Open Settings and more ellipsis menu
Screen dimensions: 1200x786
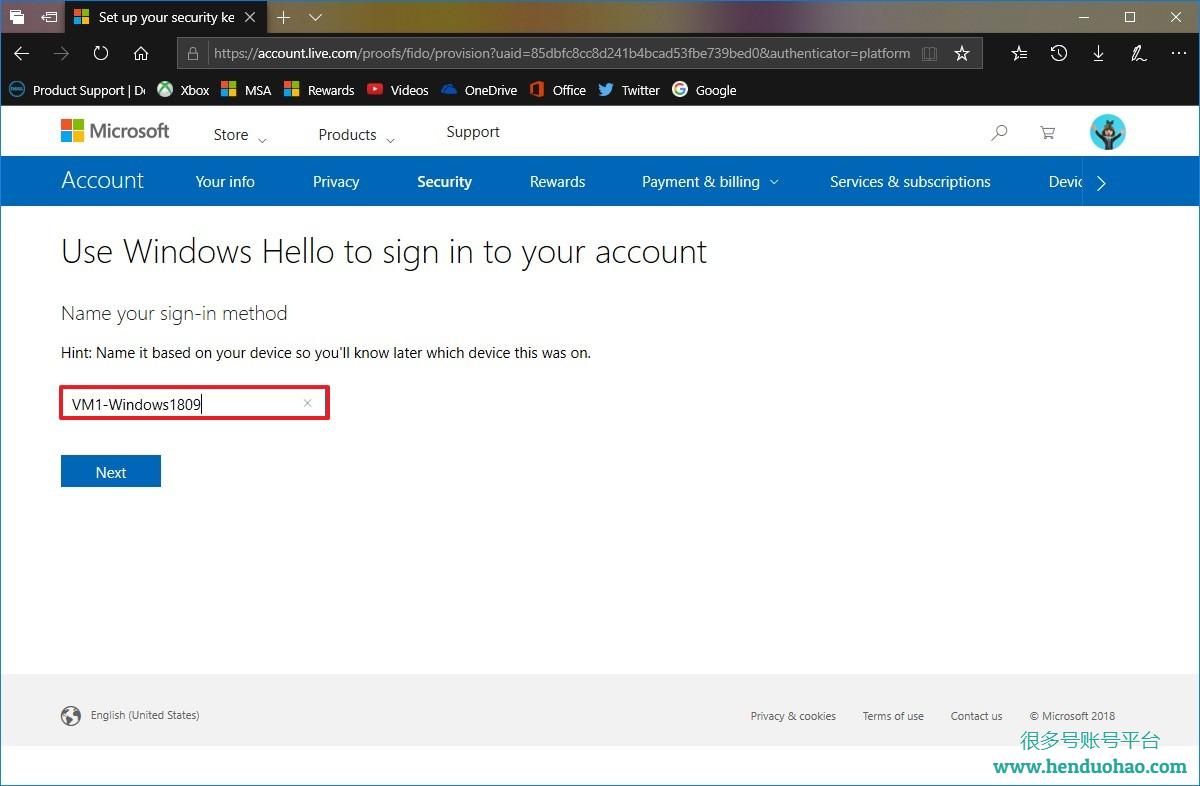pos(1178,54)
